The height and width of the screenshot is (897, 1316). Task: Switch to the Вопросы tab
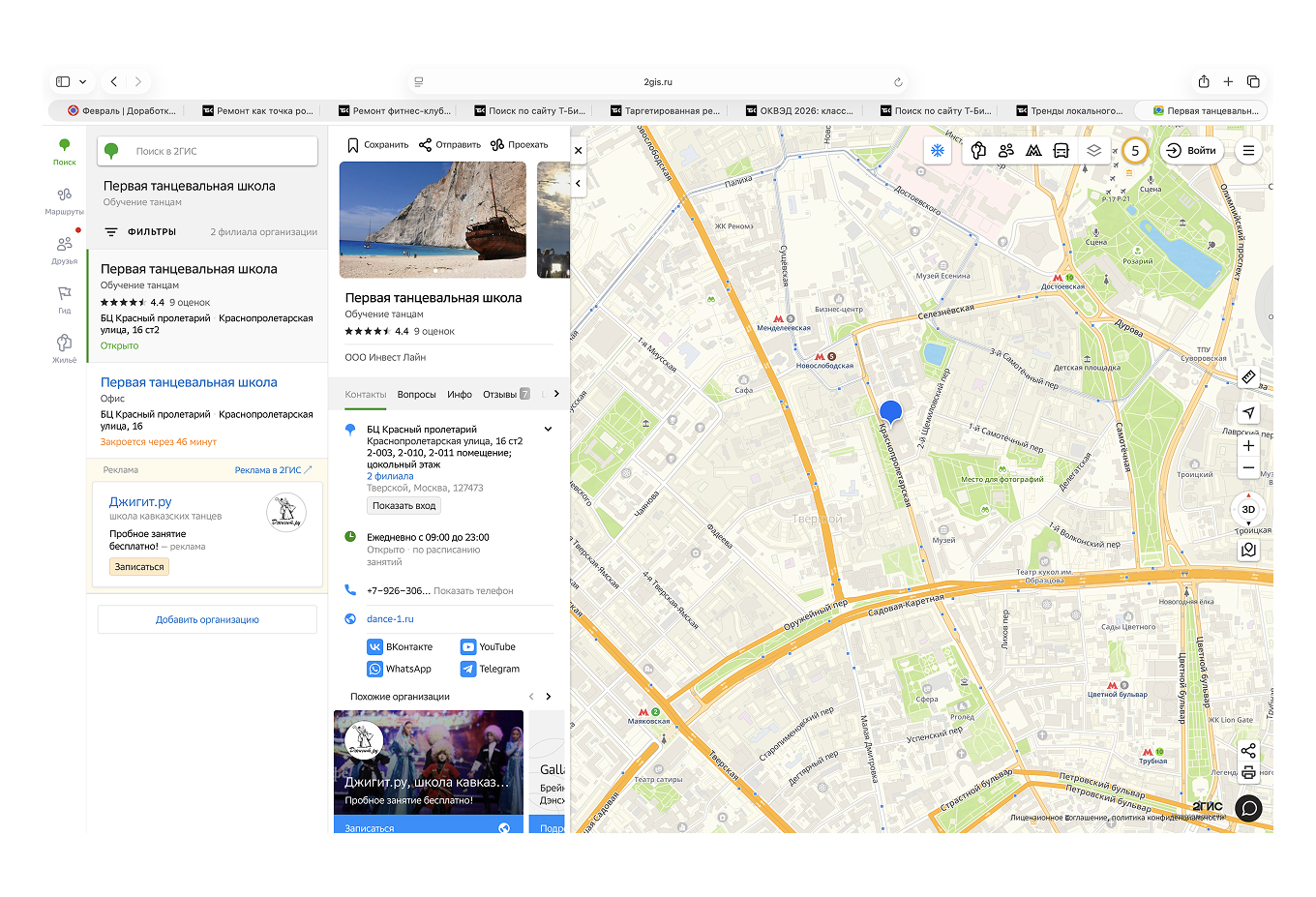tap(417, 395)
